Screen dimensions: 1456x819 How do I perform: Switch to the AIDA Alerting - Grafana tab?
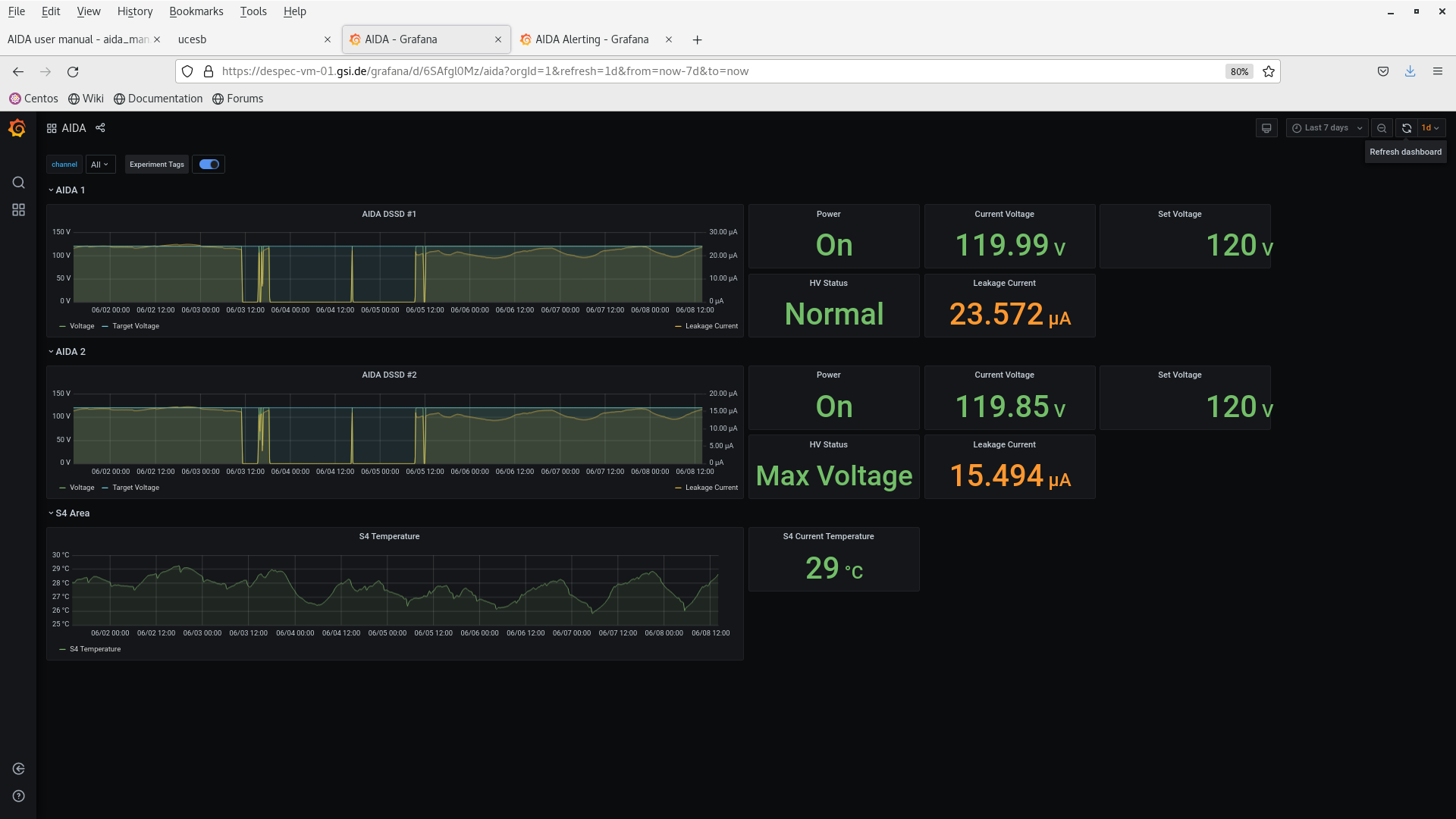click(x=591, y=39)
